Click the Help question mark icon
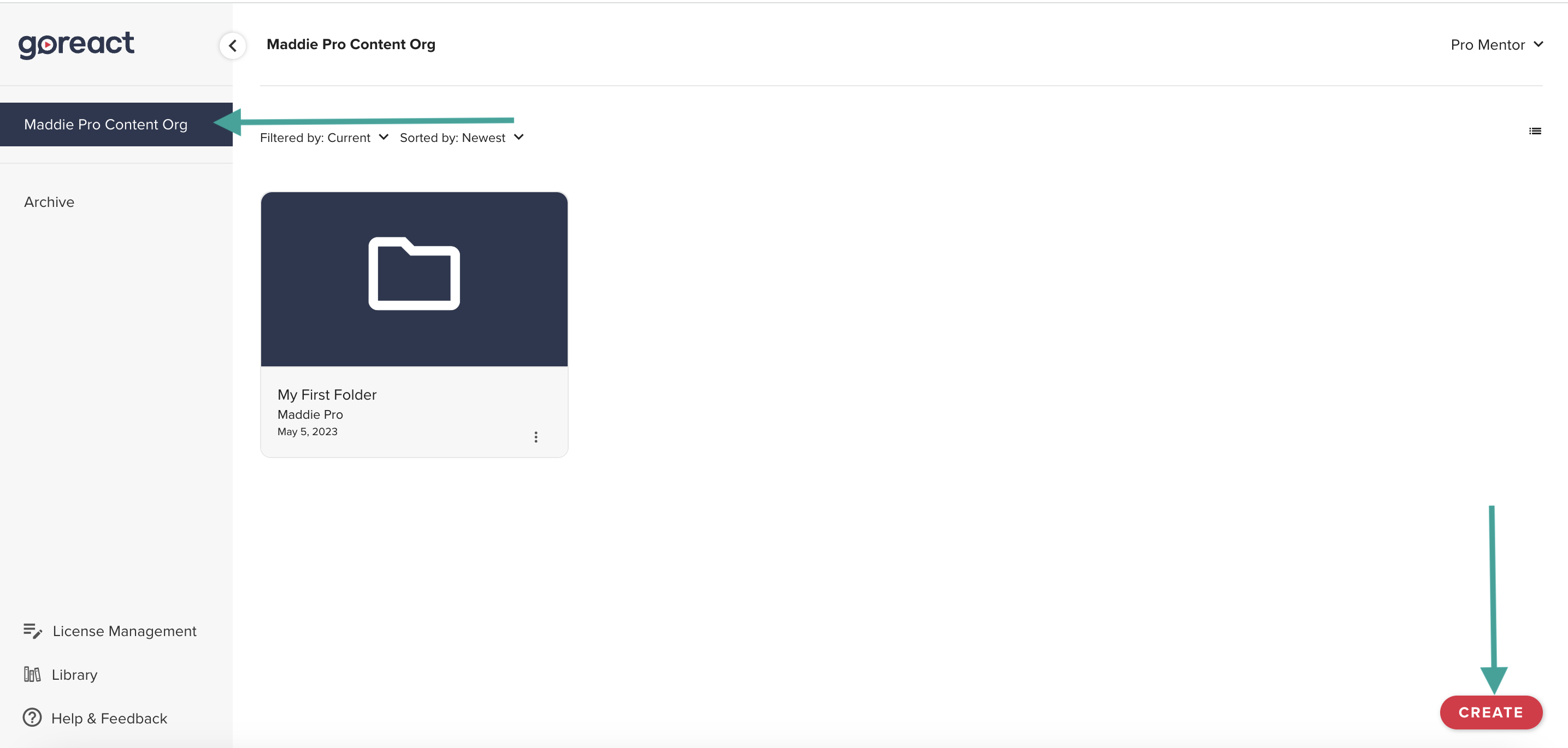The image size is (1568, 748). click(x=32, y=717)
